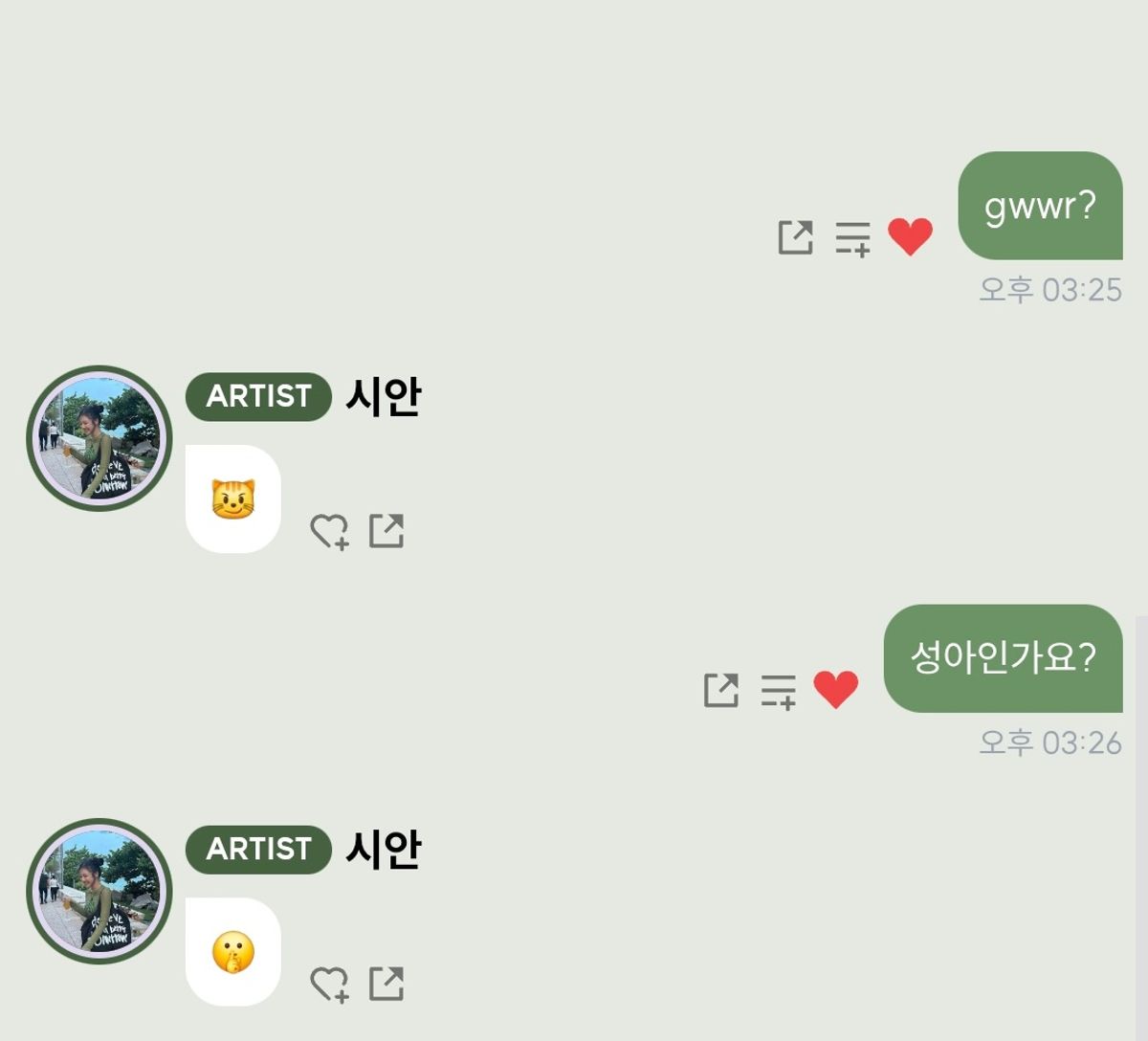Toggle red heart on the gwwr? message
The width and height of the screenshot is (1148, 1041).
[910, 237]
